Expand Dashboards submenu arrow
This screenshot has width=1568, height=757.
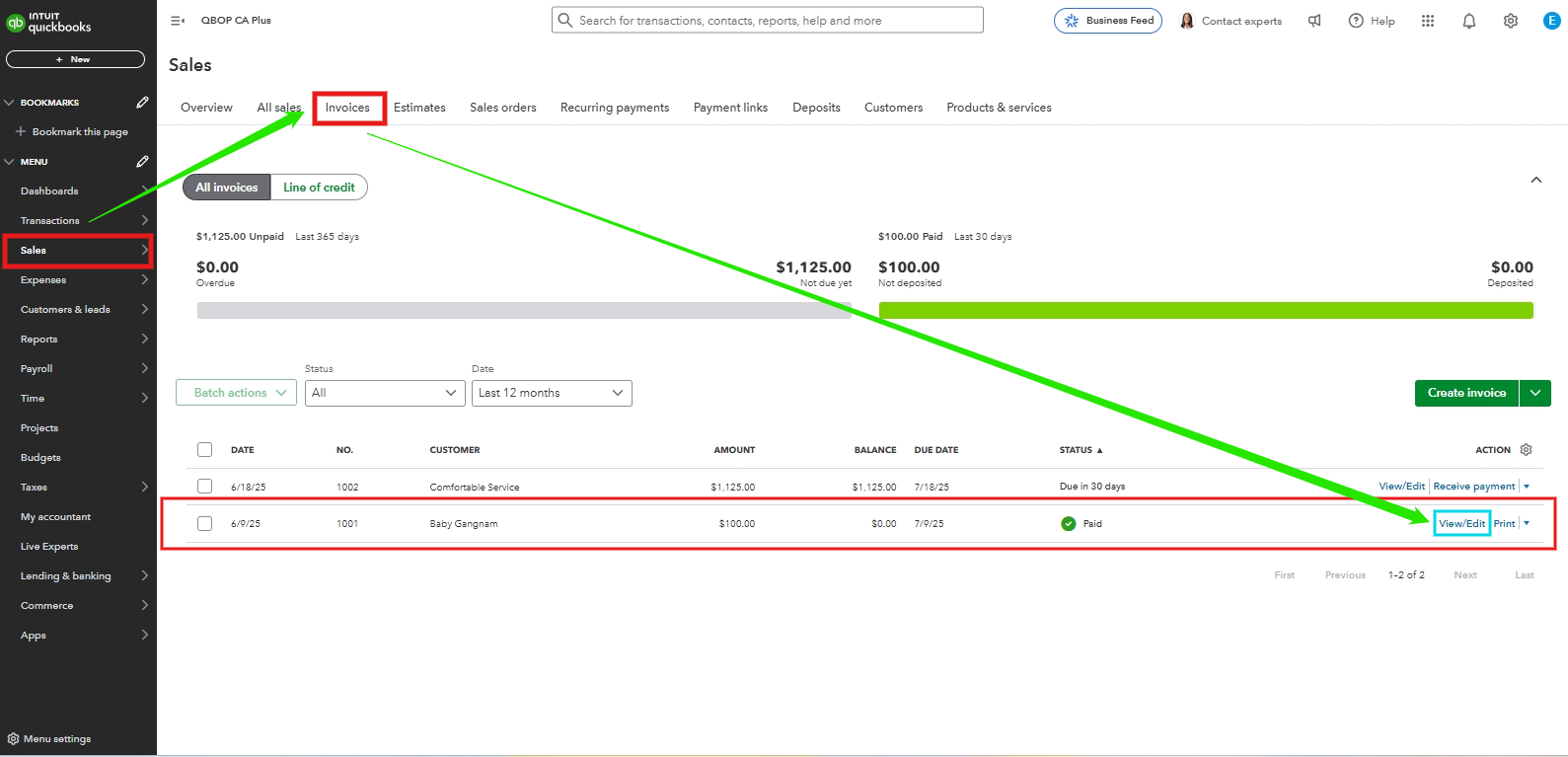pos(145,191)
